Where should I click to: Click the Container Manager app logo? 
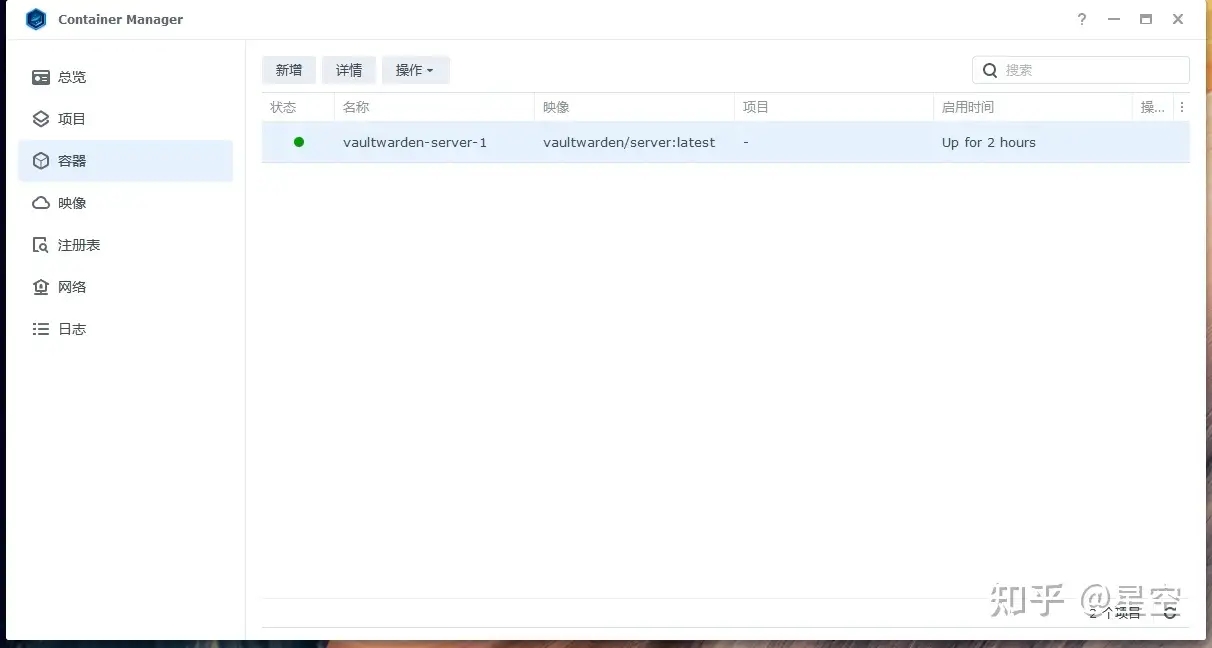(x=36, y=20)
